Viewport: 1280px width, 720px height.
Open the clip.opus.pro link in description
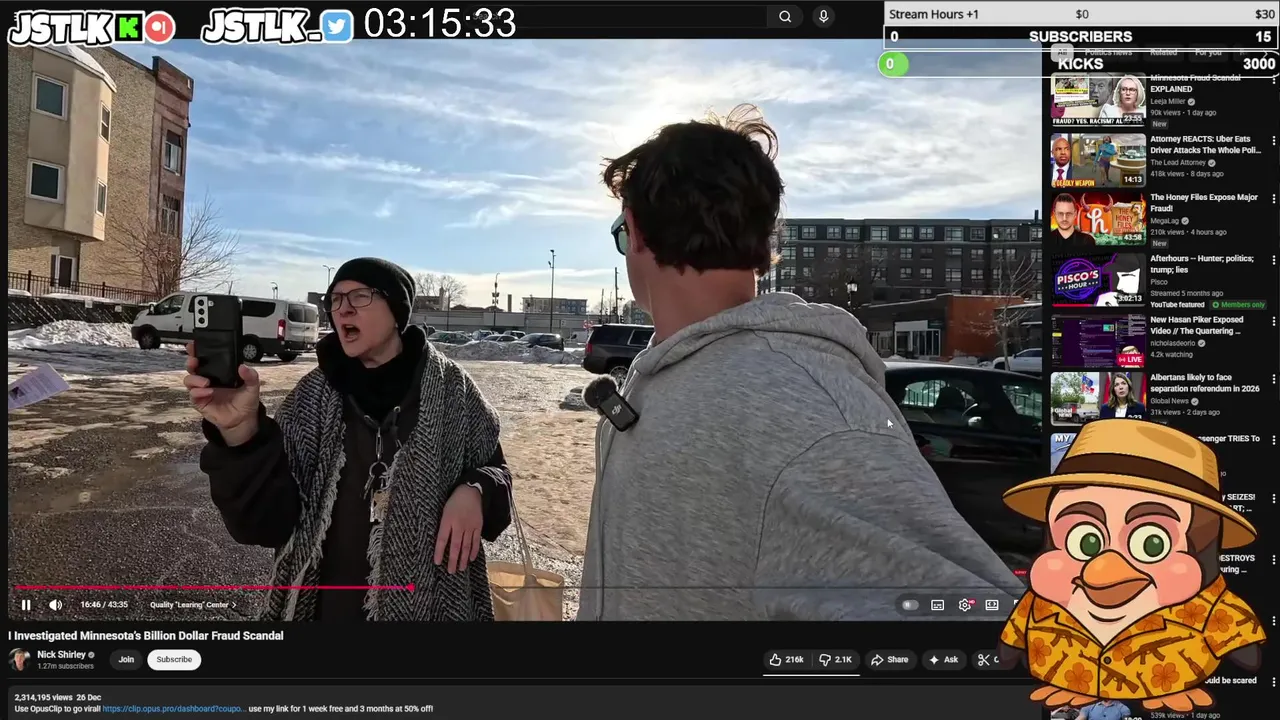tap(173, 709)
